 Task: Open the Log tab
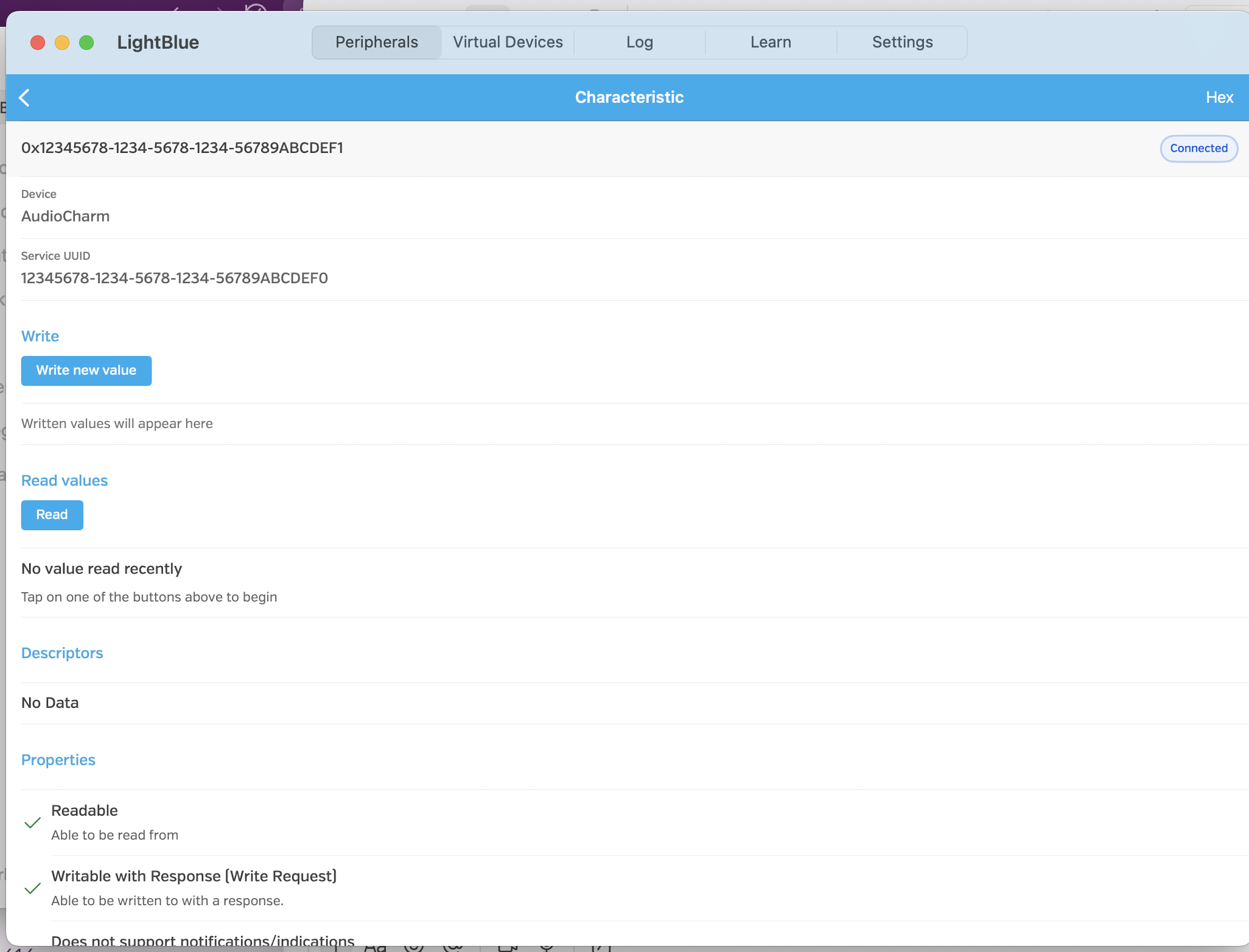tap(639, 42)
